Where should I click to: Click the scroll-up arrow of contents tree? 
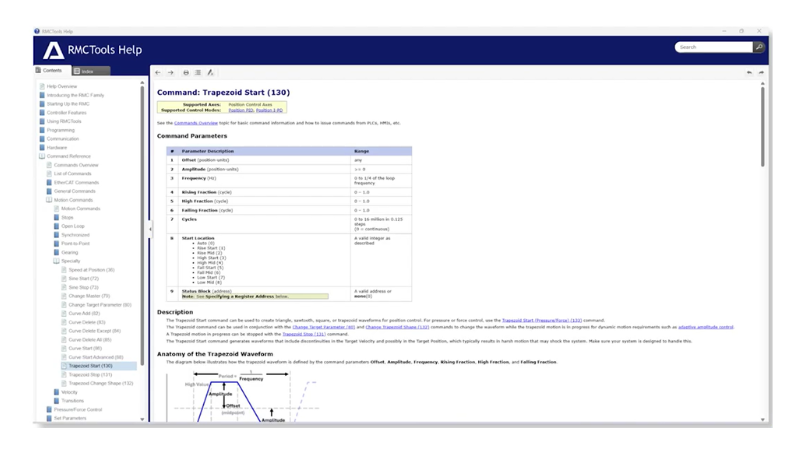(142, 82)
